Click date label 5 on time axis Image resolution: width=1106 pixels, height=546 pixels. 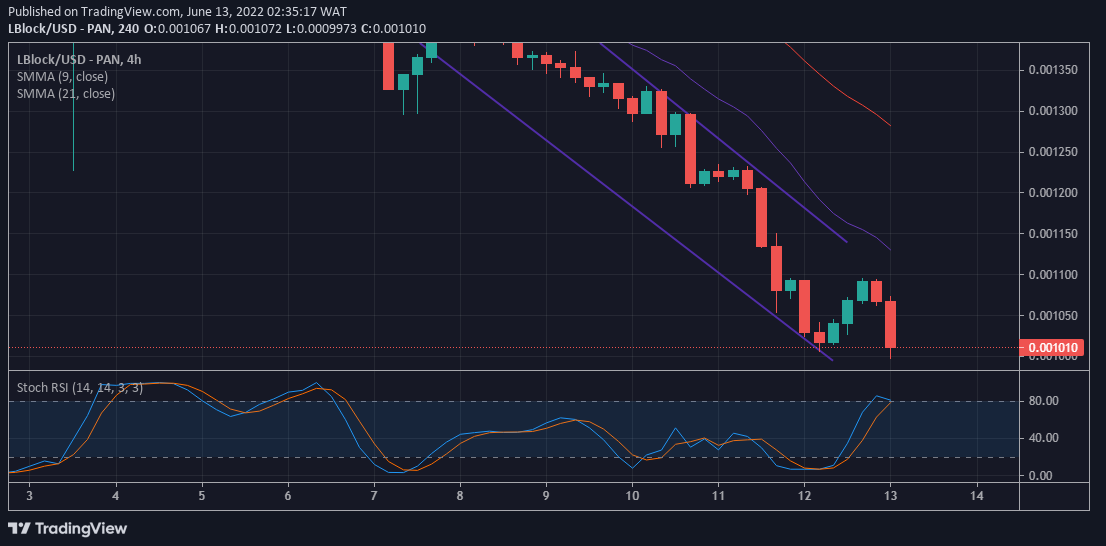[x=202, y=495]
